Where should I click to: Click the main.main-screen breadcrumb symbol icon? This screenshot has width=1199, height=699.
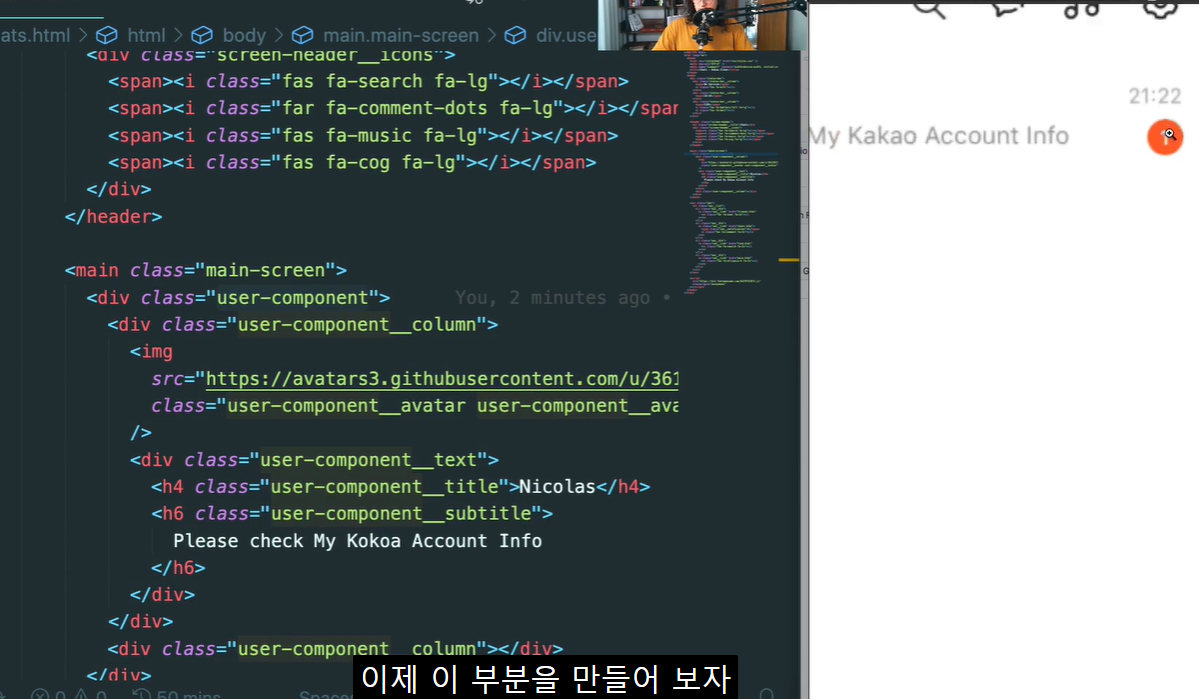(x=303, y=35)
